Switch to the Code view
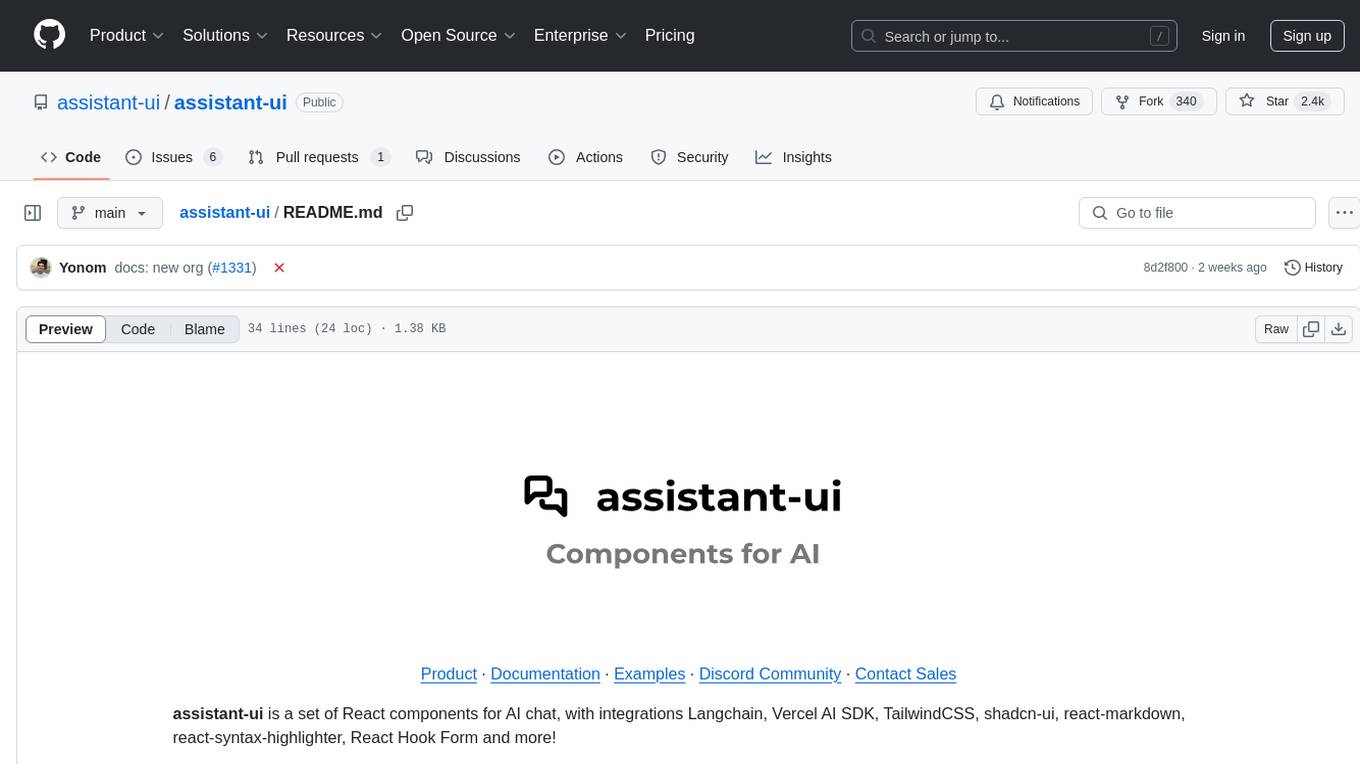Screen dimensions: 1360x764 click(138, 329)
